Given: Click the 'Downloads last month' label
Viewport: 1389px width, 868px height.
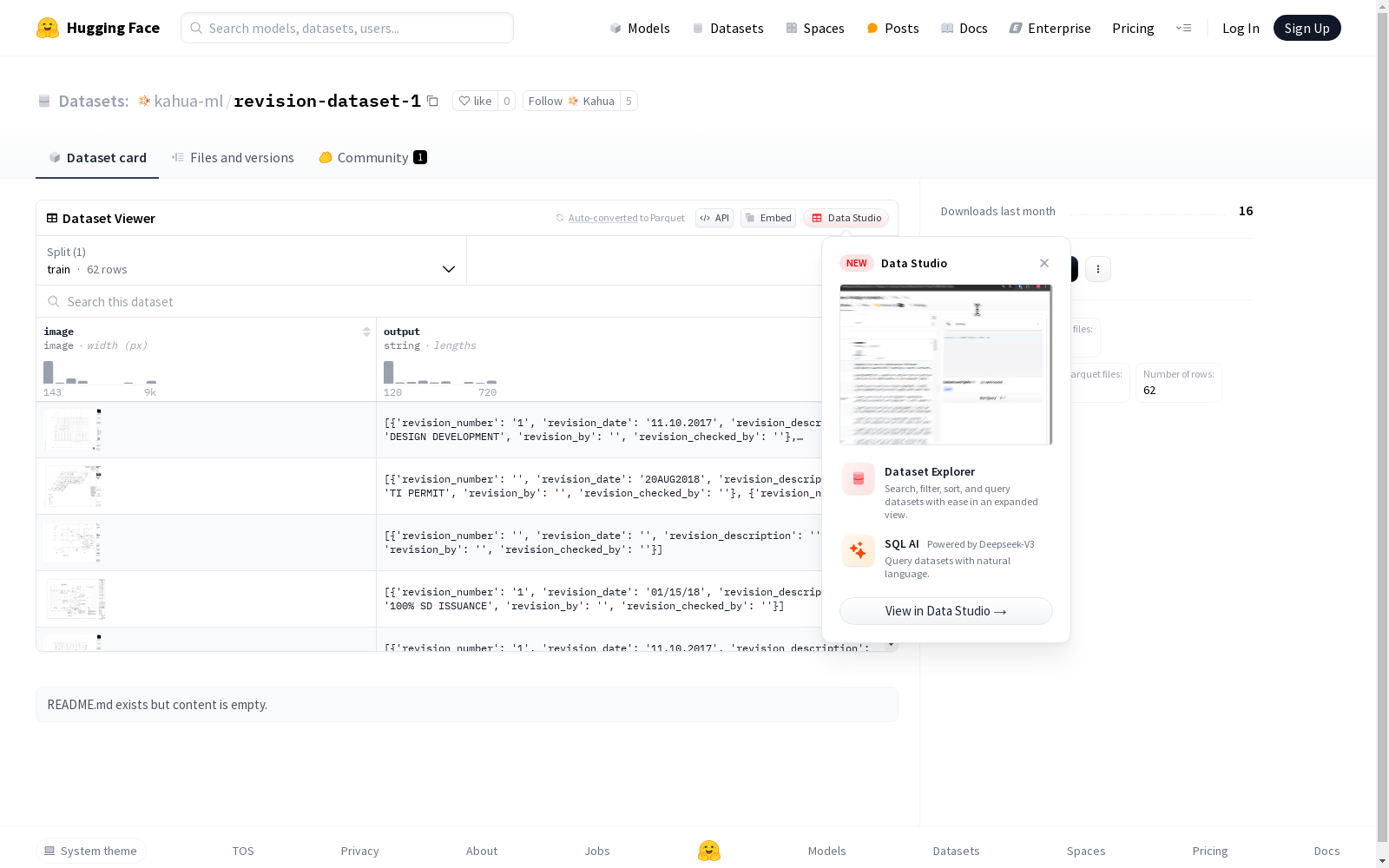Looking at the screenshot, I should click(x=998, y=211).
